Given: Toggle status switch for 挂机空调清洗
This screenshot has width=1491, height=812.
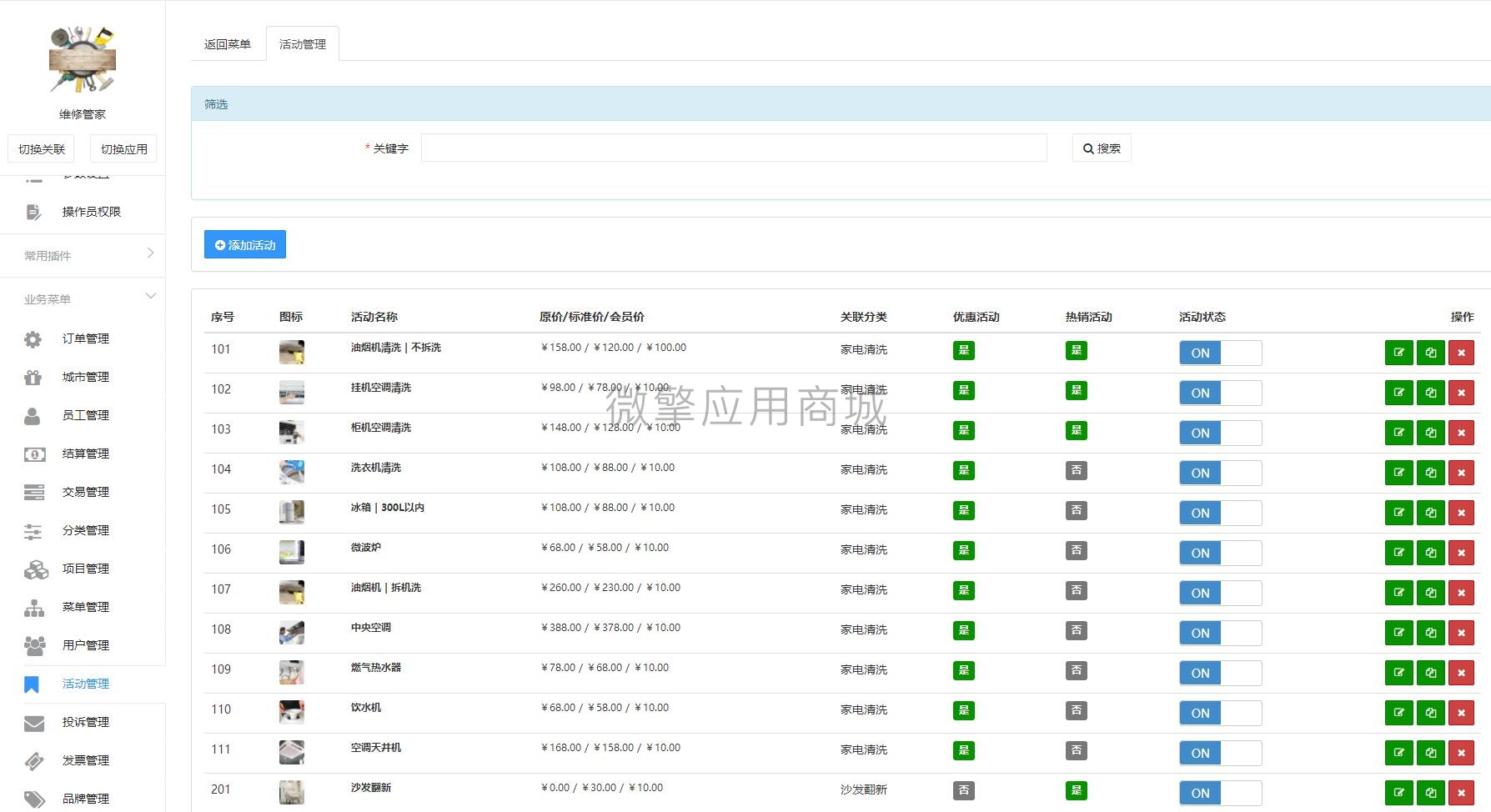Looking at the screenshot, I should click(x=1220, y=393).
